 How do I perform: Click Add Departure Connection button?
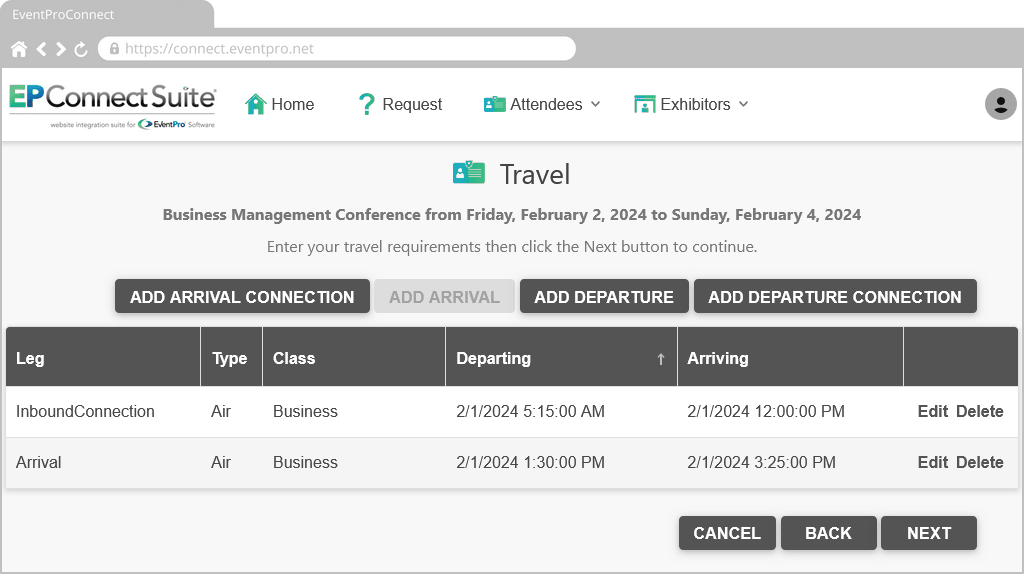click(x=835, y=296)
